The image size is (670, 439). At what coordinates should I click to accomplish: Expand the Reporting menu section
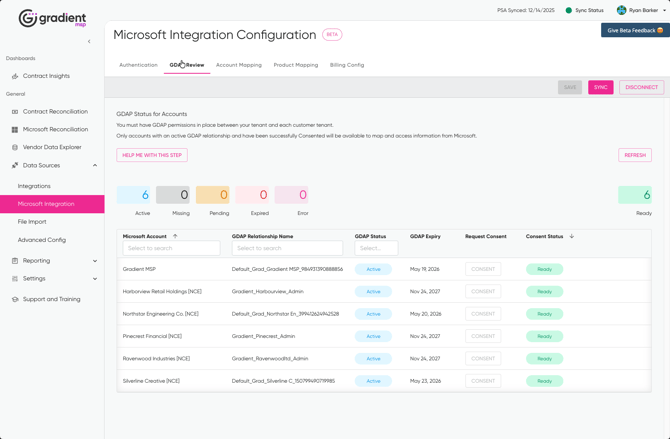(95, 261)
